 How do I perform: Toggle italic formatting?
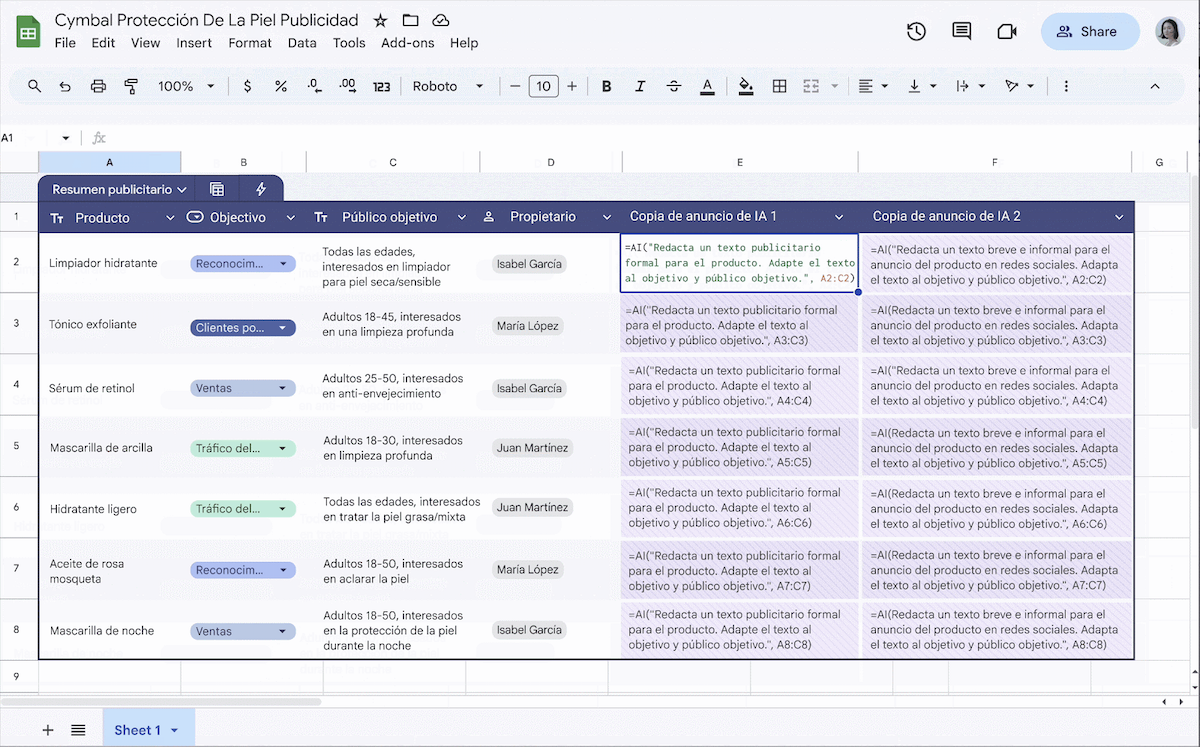click(x=640, y=86)
